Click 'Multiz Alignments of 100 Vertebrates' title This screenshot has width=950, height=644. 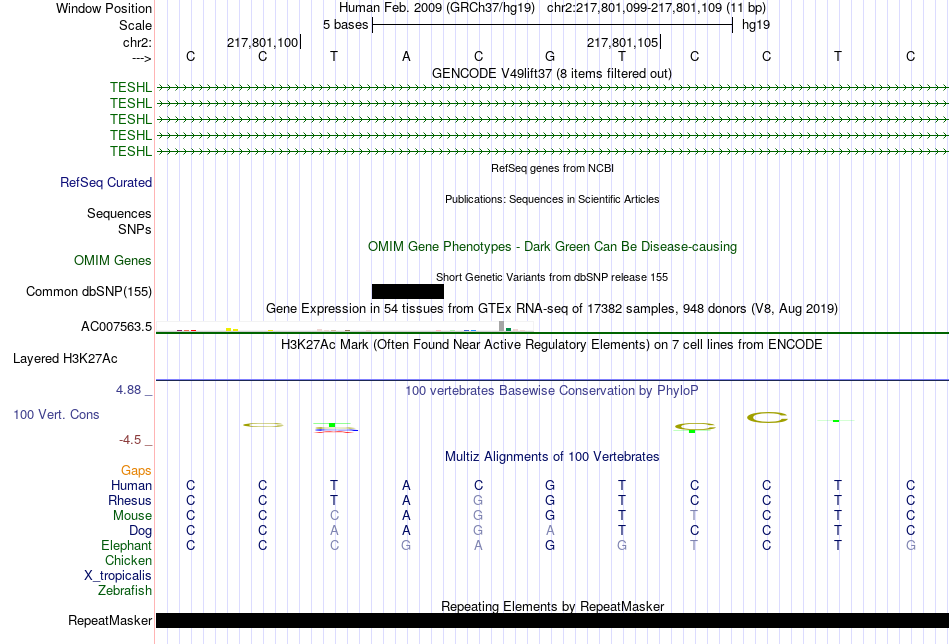pyautogui.click(x=552, y=456)
